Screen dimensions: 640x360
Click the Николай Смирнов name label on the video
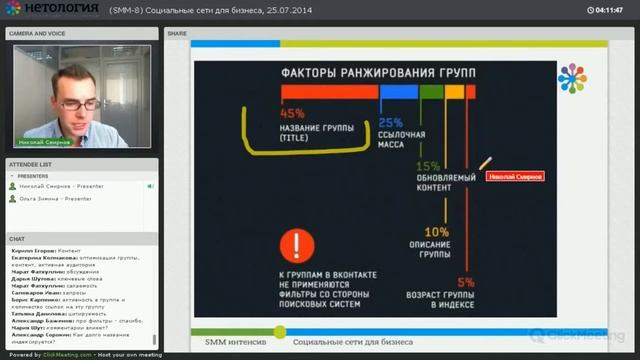[44, 142]
